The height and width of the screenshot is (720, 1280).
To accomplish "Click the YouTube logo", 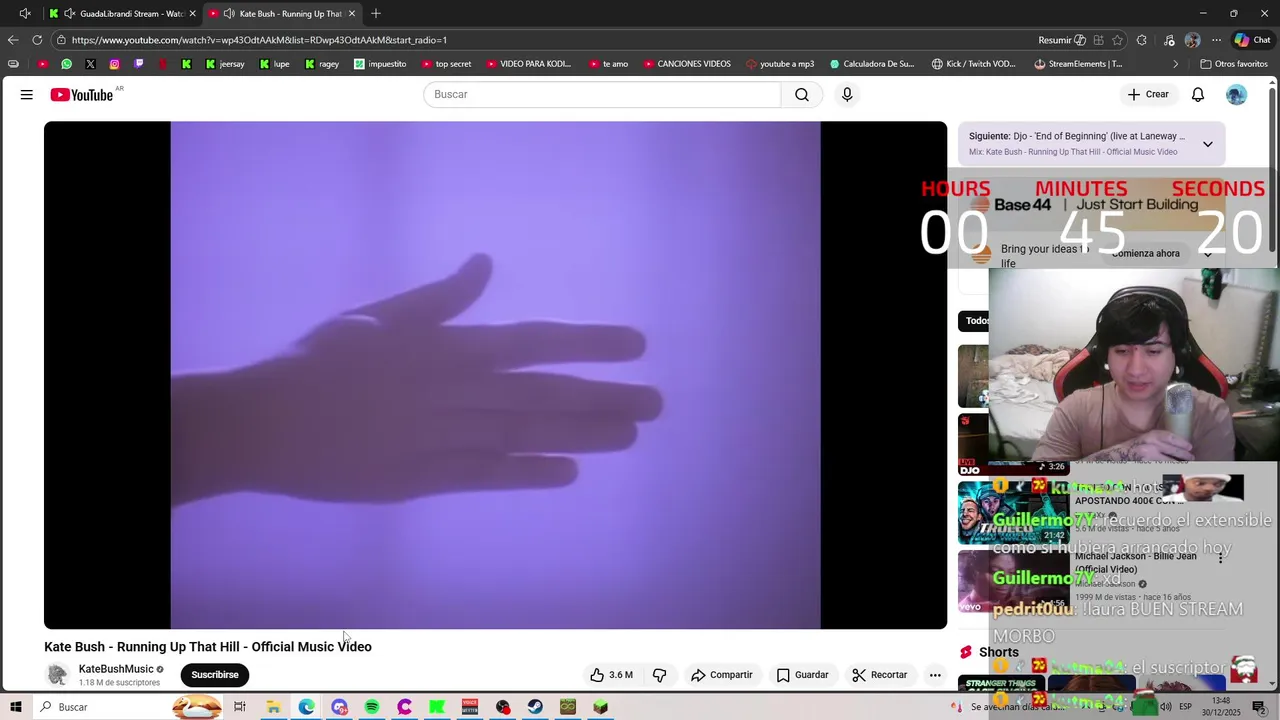I will pos(82,94).
